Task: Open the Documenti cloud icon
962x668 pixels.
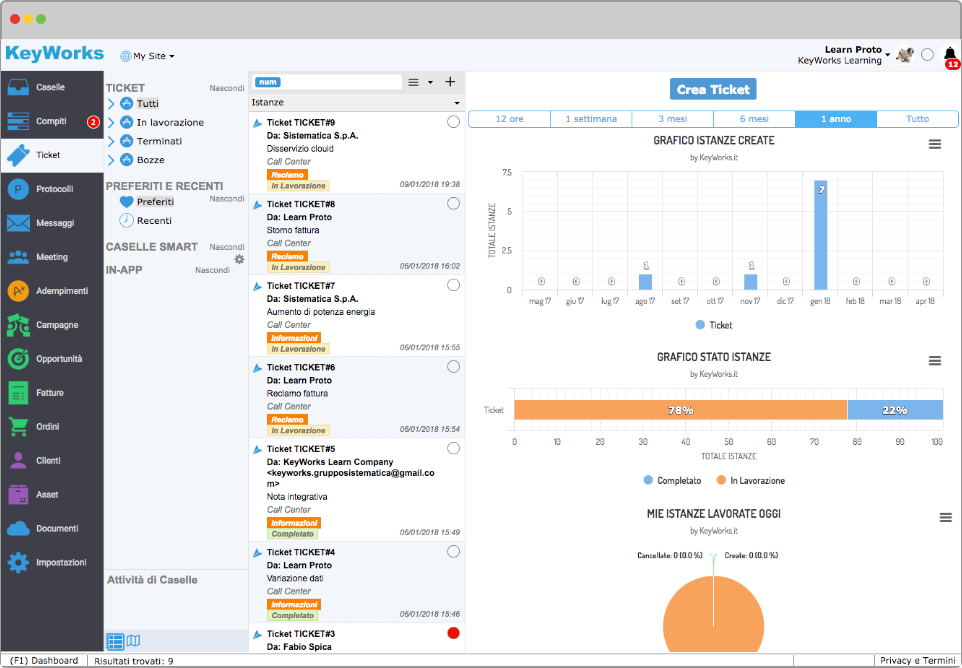Action: coord(18,528)
